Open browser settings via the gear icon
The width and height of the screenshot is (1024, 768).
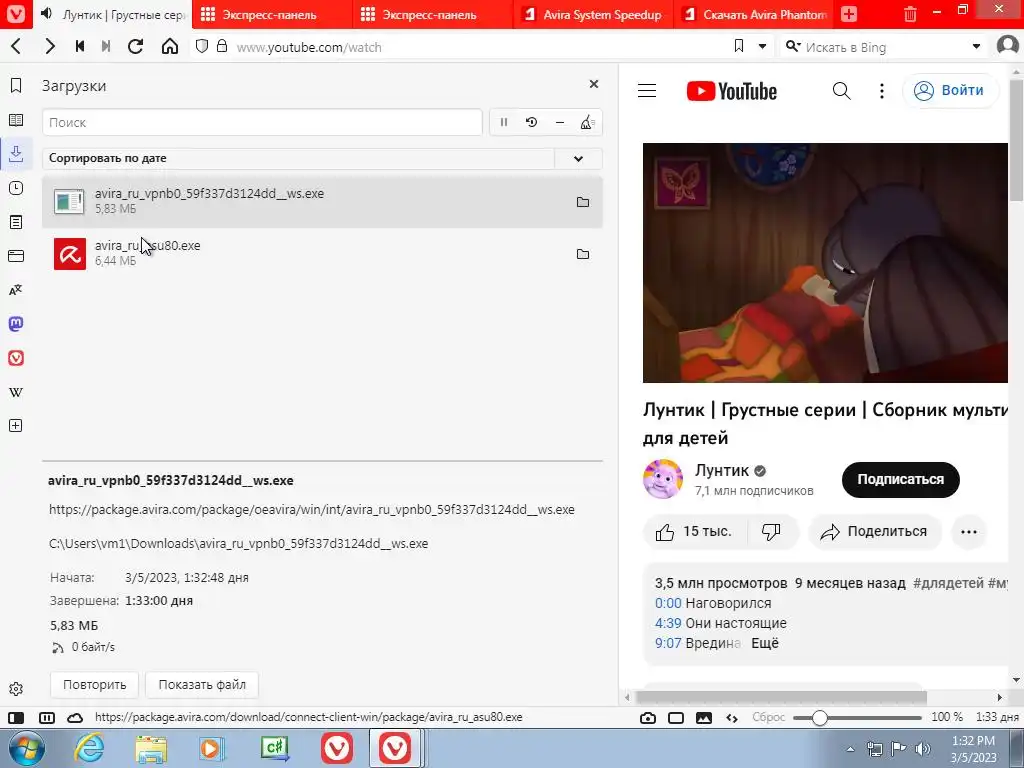[x=16, y=689]
